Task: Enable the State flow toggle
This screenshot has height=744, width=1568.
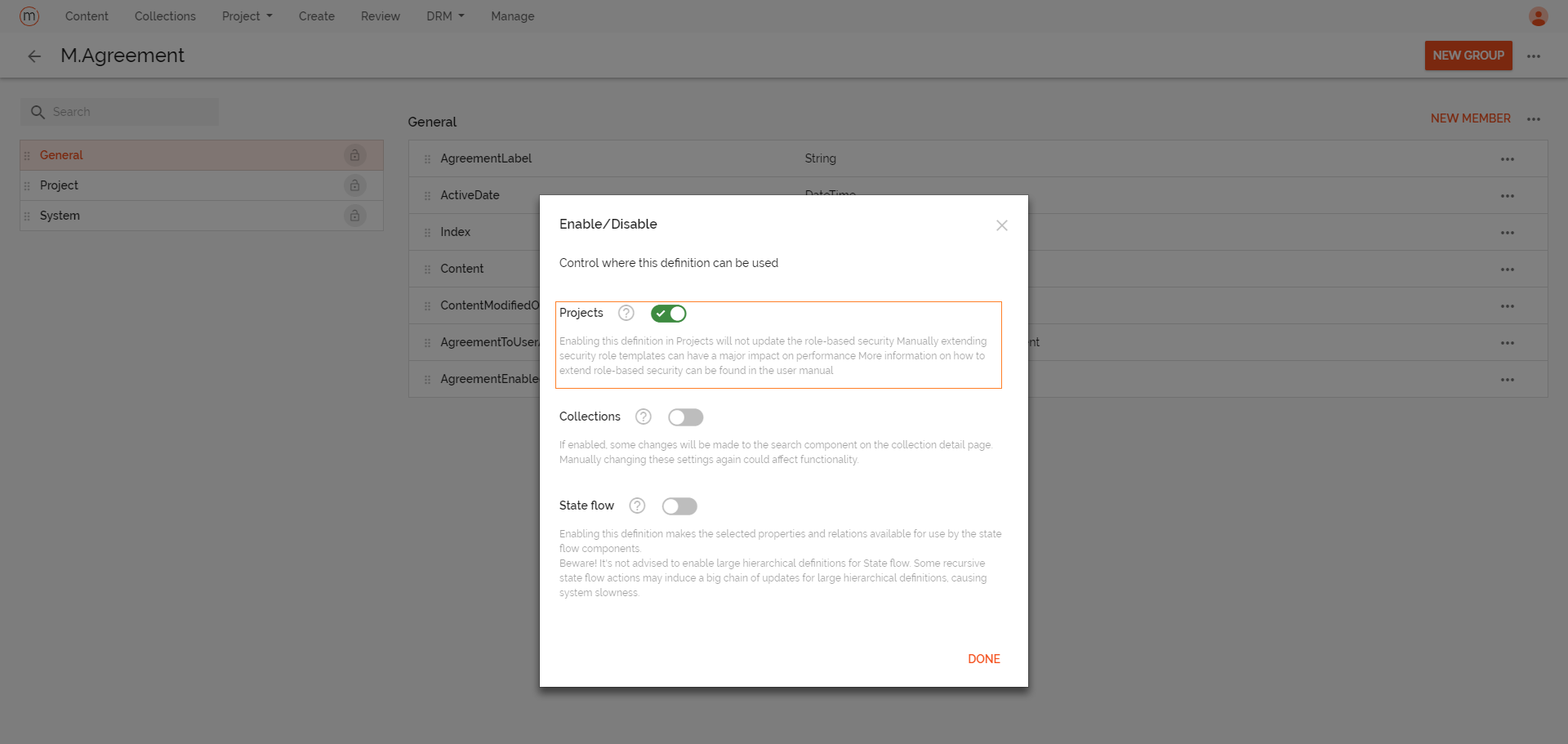Action: click(679, 506)
